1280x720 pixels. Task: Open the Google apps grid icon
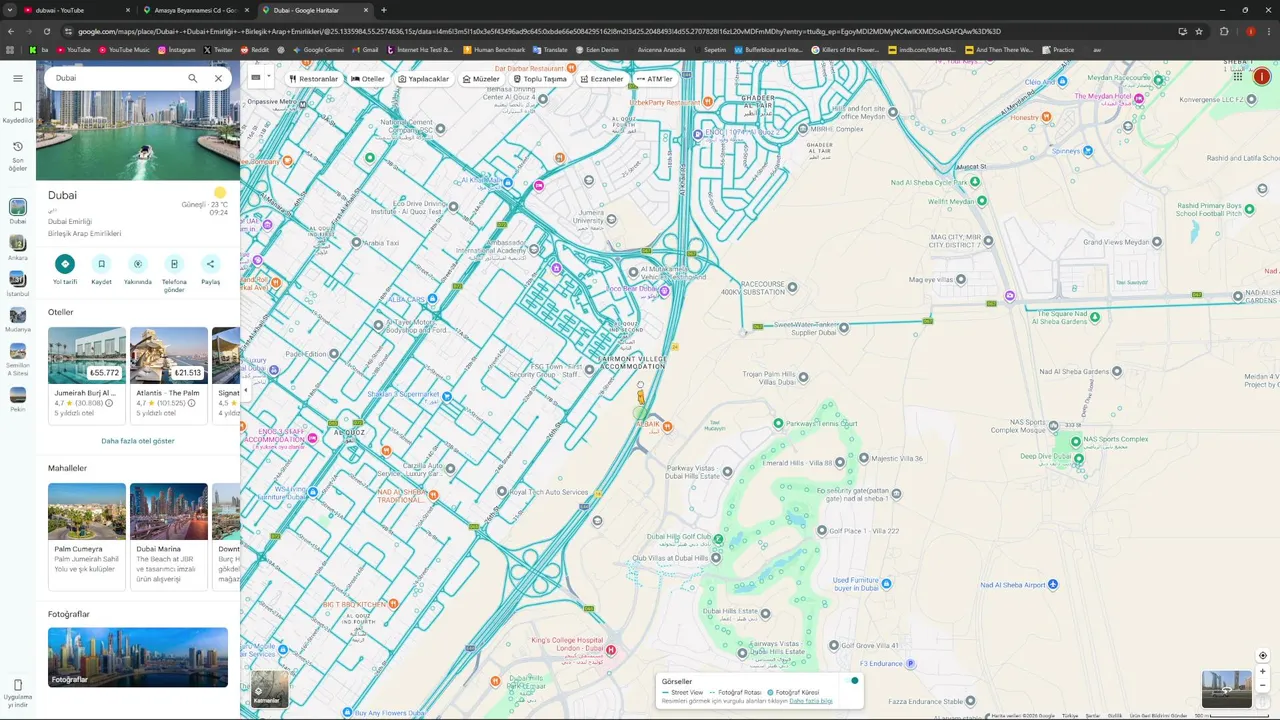1238,76
